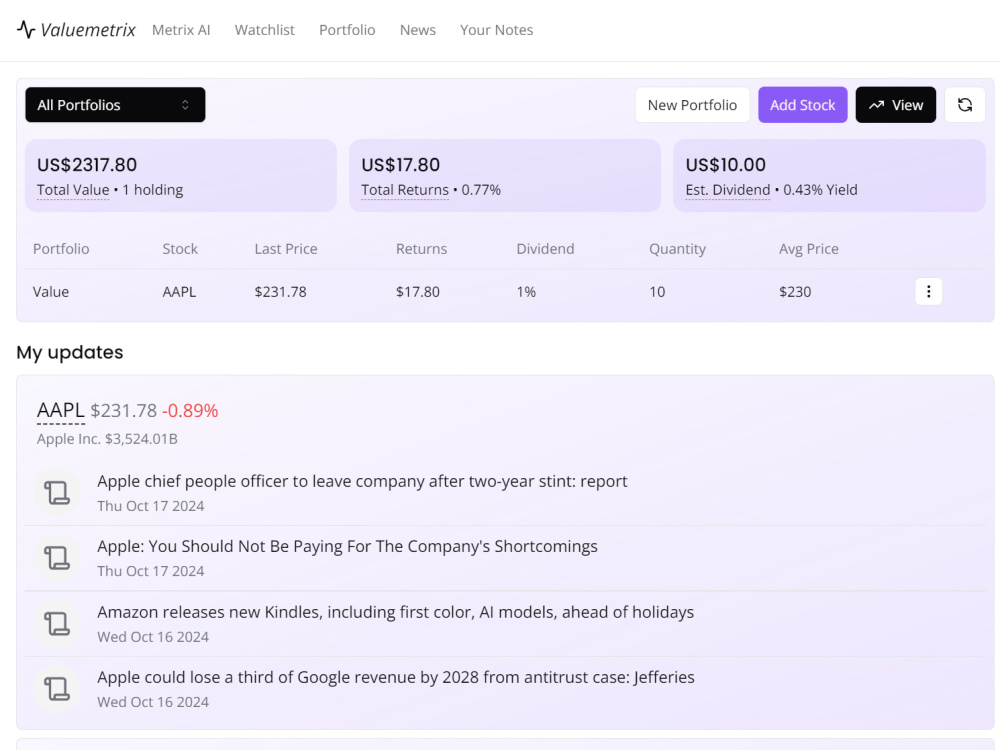
Task: Click the quantity value 10
Action: tap(657, 291)
